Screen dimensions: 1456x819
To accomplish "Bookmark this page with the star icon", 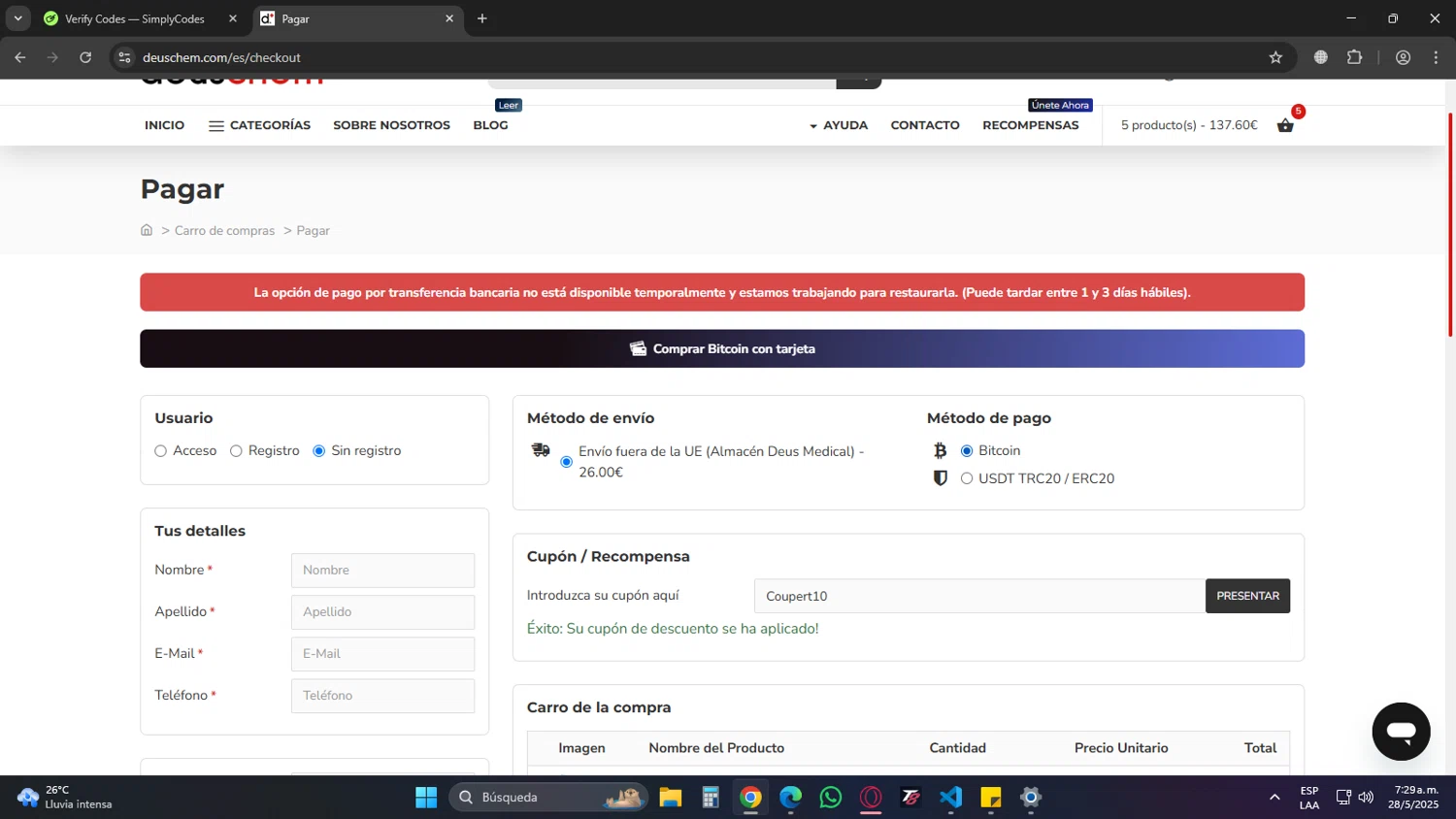I will 1275,57.
